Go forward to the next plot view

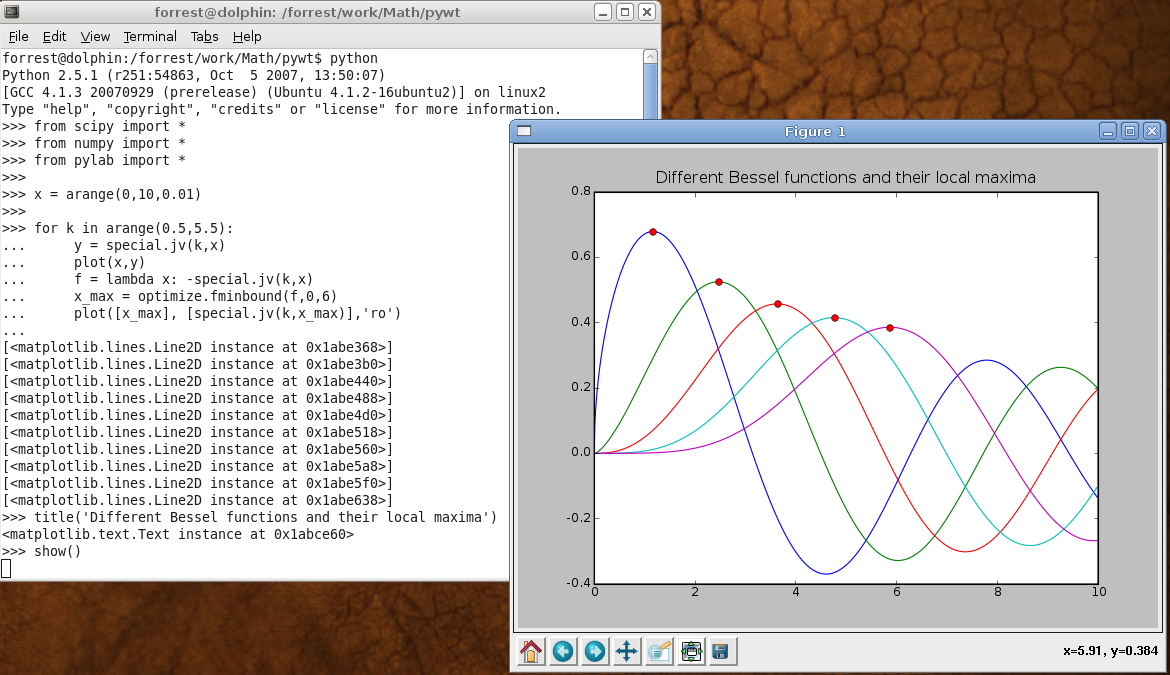(x=595, y=651)
